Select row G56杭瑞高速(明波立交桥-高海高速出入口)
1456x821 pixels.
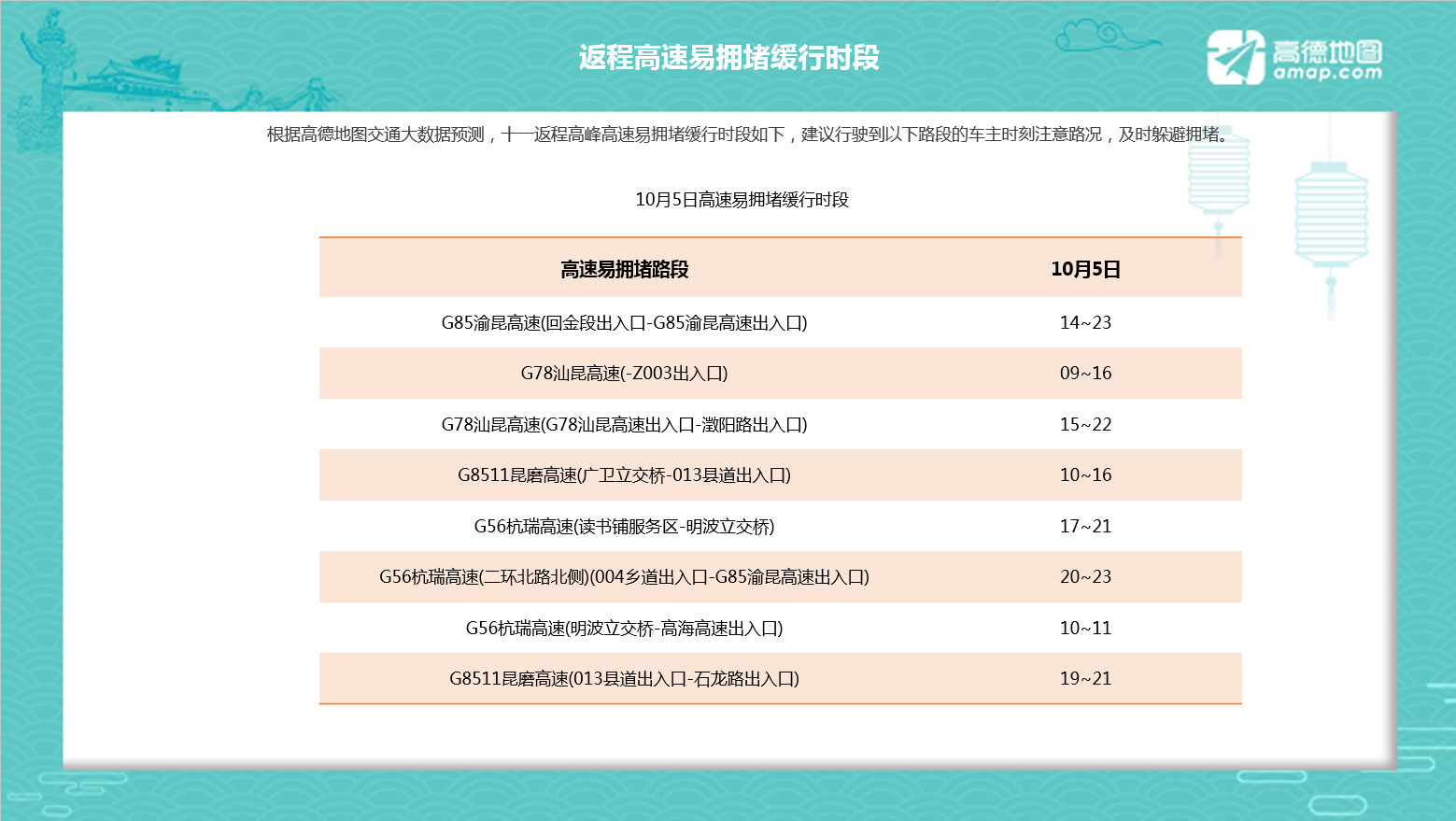781,628
